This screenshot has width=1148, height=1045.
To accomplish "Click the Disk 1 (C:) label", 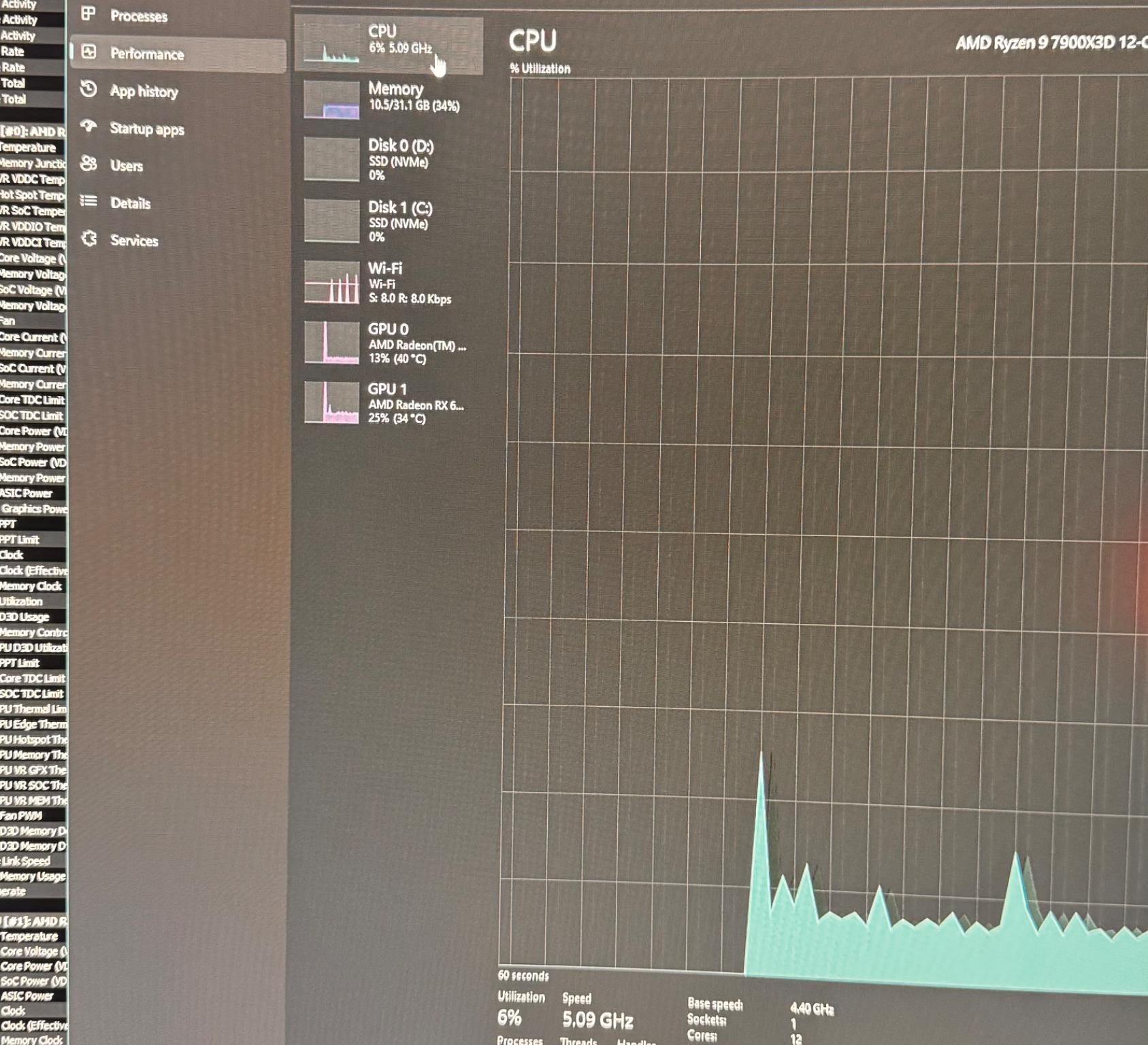I will pyautogui.click(x=400, y=208).
